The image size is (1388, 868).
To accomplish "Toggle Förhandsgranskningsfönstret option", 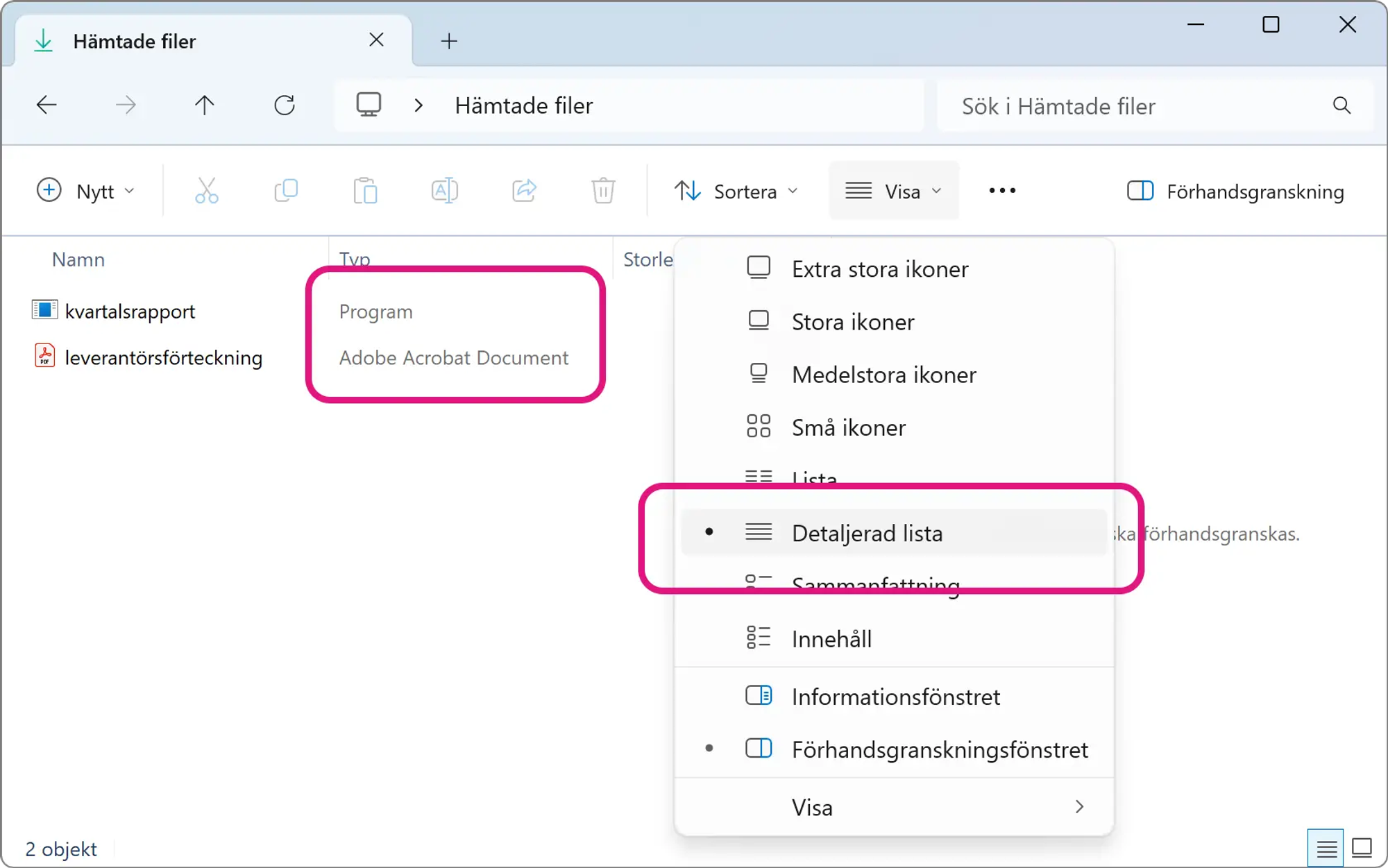I will point(938,748).
